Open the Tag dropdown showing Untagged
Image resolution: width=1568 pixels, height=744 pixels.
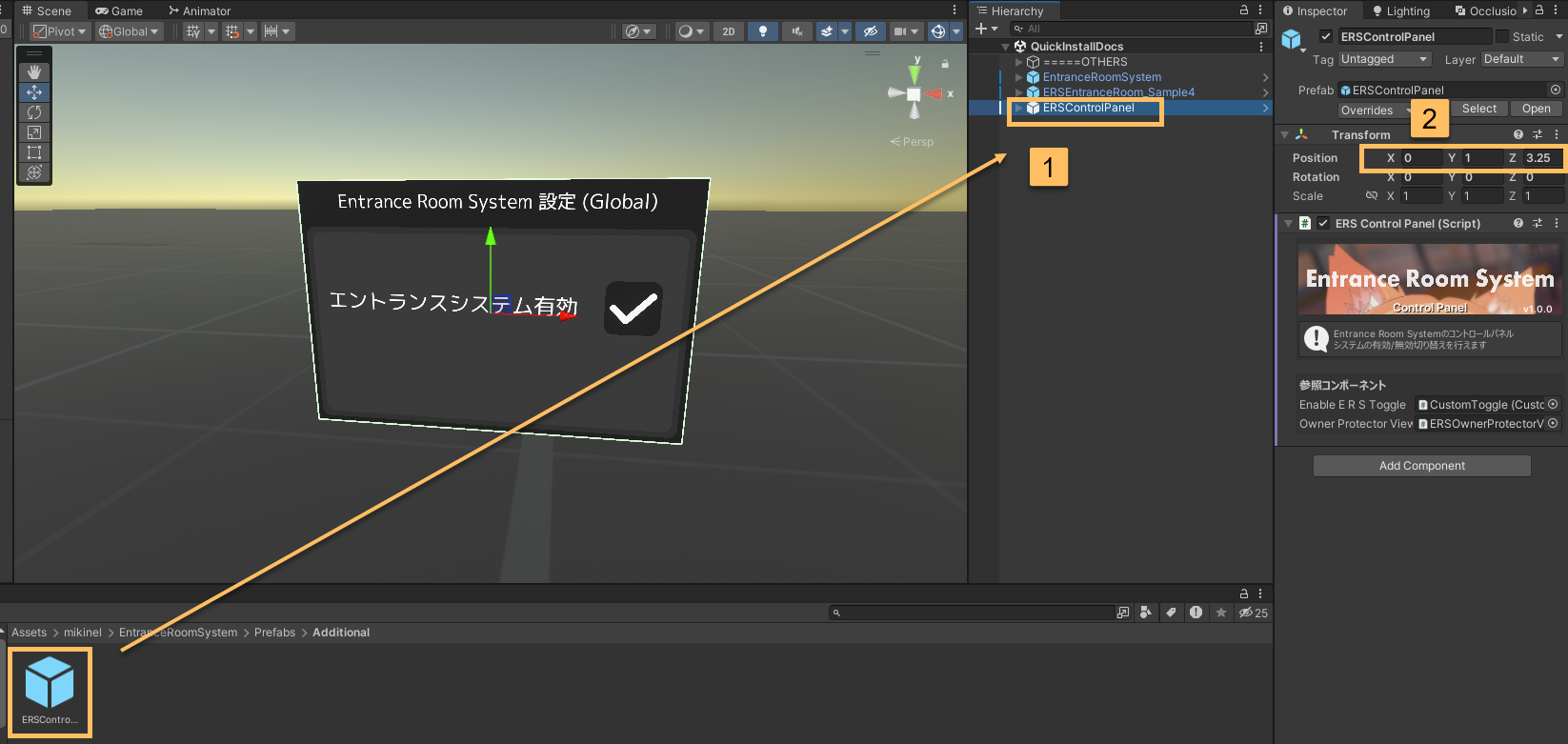(1385, 59)
